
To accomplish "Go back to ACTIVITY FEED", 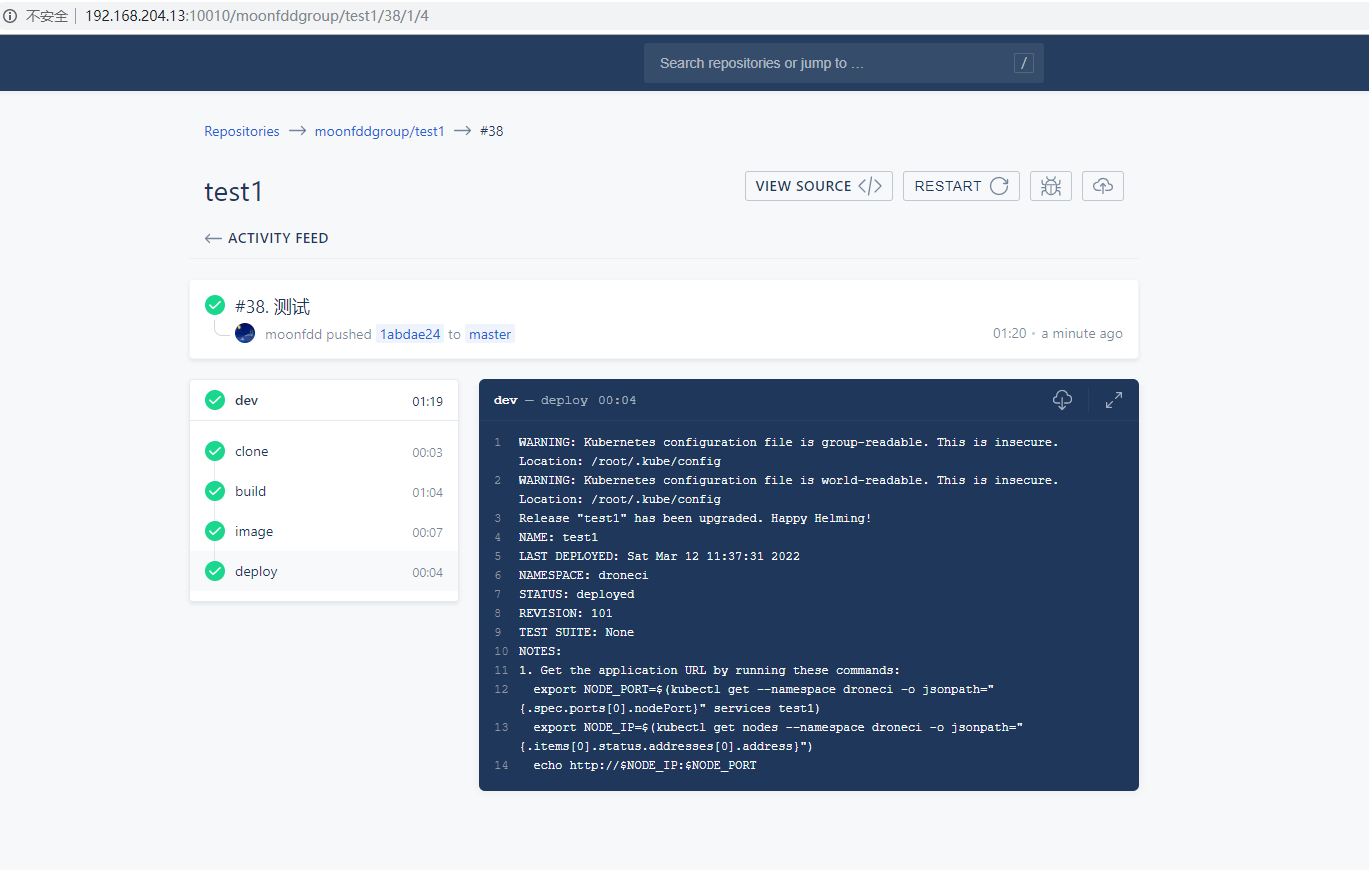I will click(x=266, y=238).
